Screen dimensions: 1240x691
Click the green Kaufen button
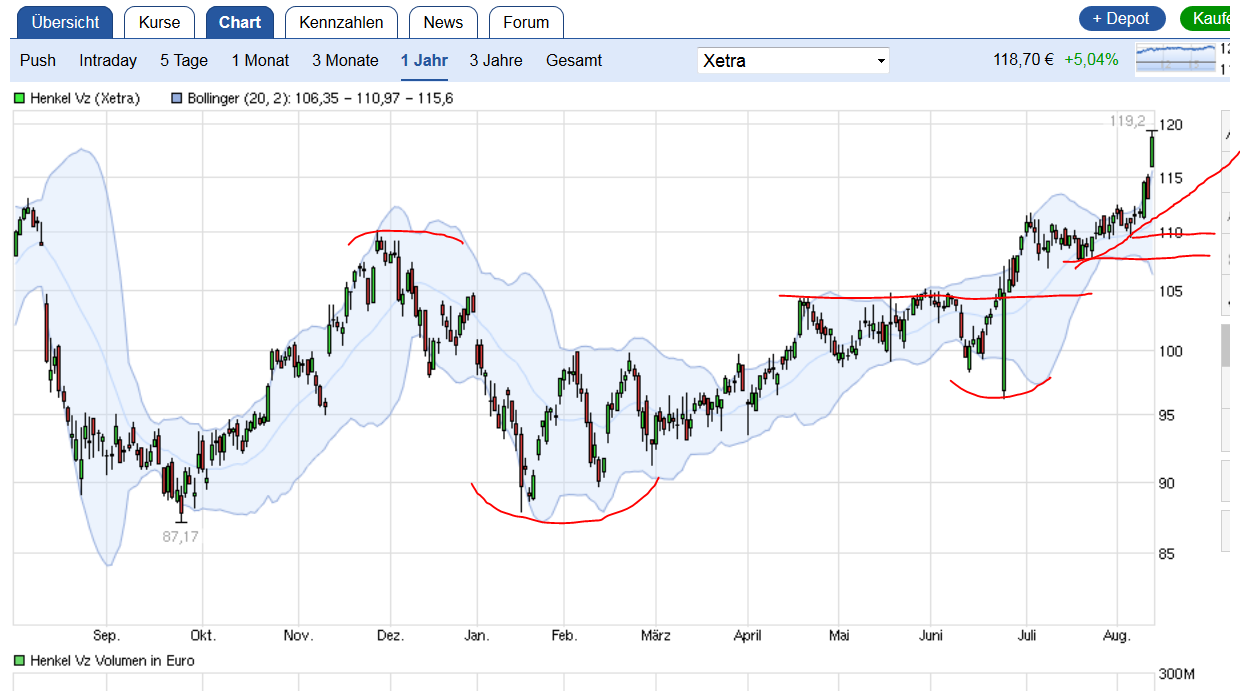1210,19
